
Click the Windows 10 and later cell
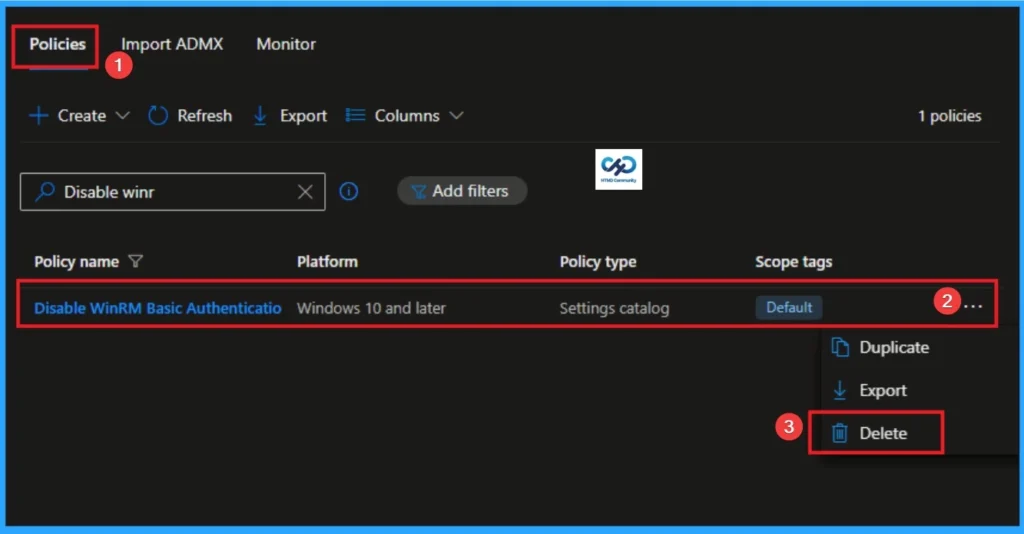[x=371, y=308]
